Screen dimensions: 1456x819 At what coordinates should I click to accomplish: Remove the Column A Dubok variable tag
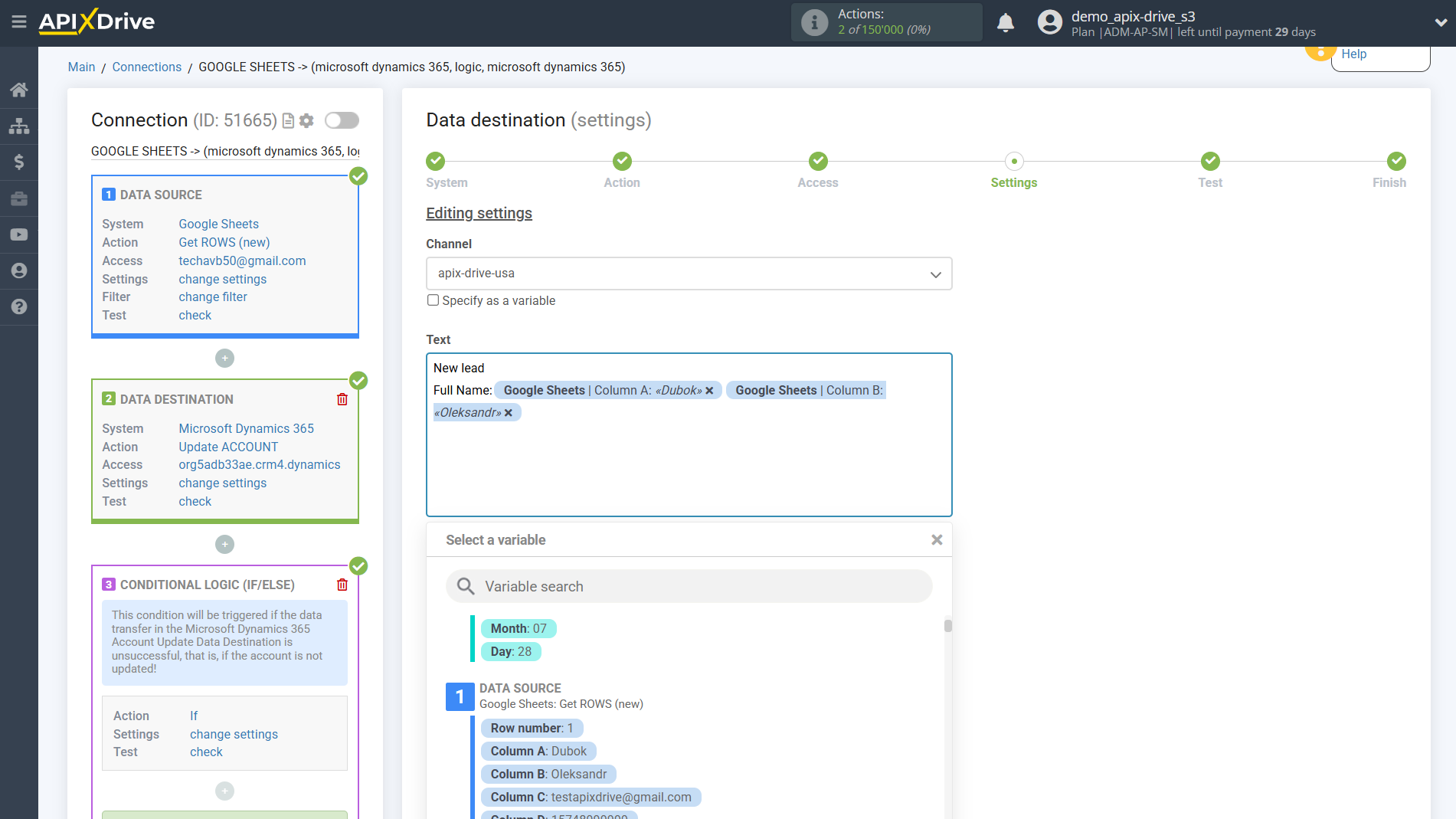click(709, 391)
